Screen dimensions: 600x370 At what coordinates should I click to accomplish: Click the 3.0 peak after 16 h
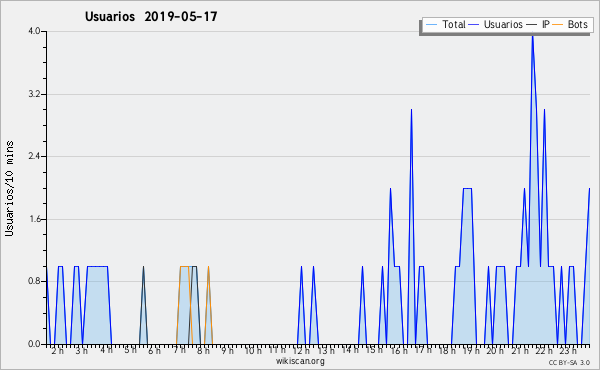coord(411,111)
